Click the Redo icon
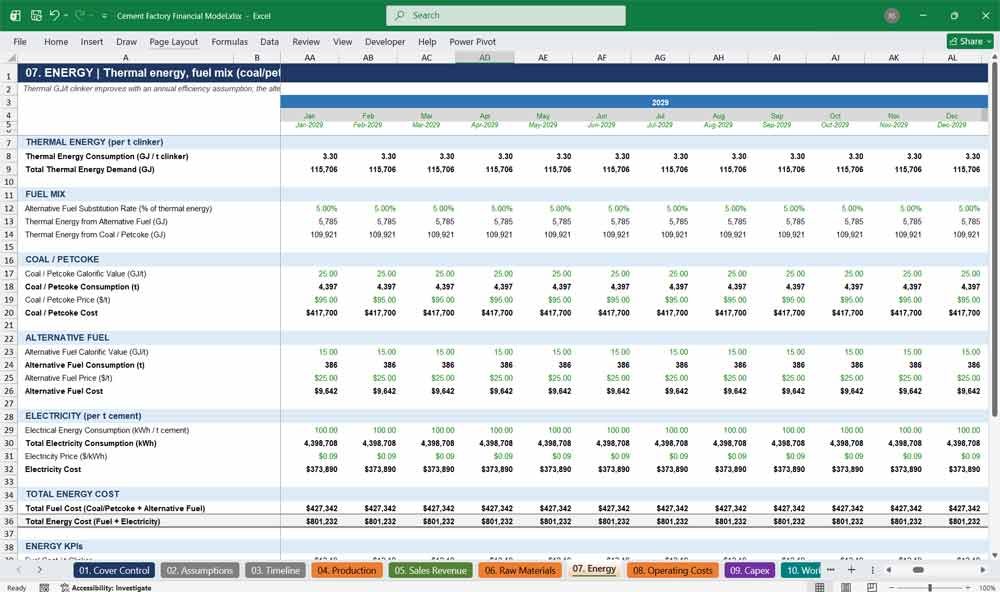The width and height of the screenshot is (1000, 592). pyautogui.click(x=80, y=15)
